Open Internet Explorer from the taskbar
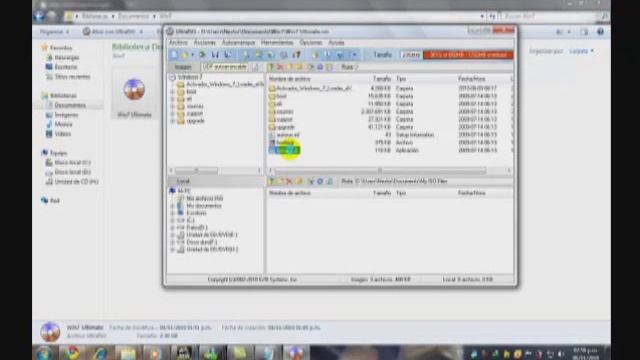 pyautogui.click(x=100, y=353)
